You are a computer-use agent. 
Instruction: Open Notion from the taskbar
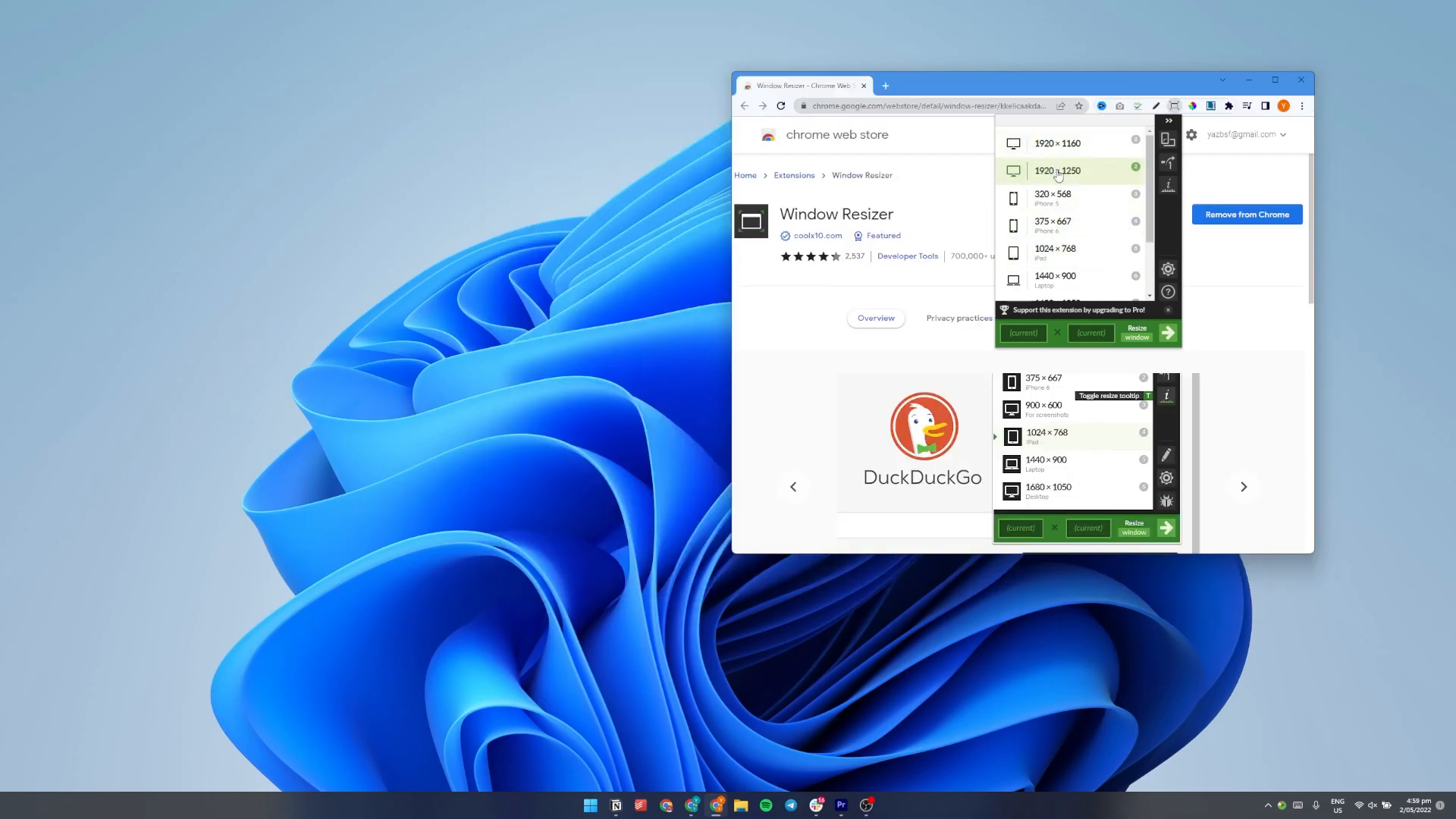coord(616,805)
